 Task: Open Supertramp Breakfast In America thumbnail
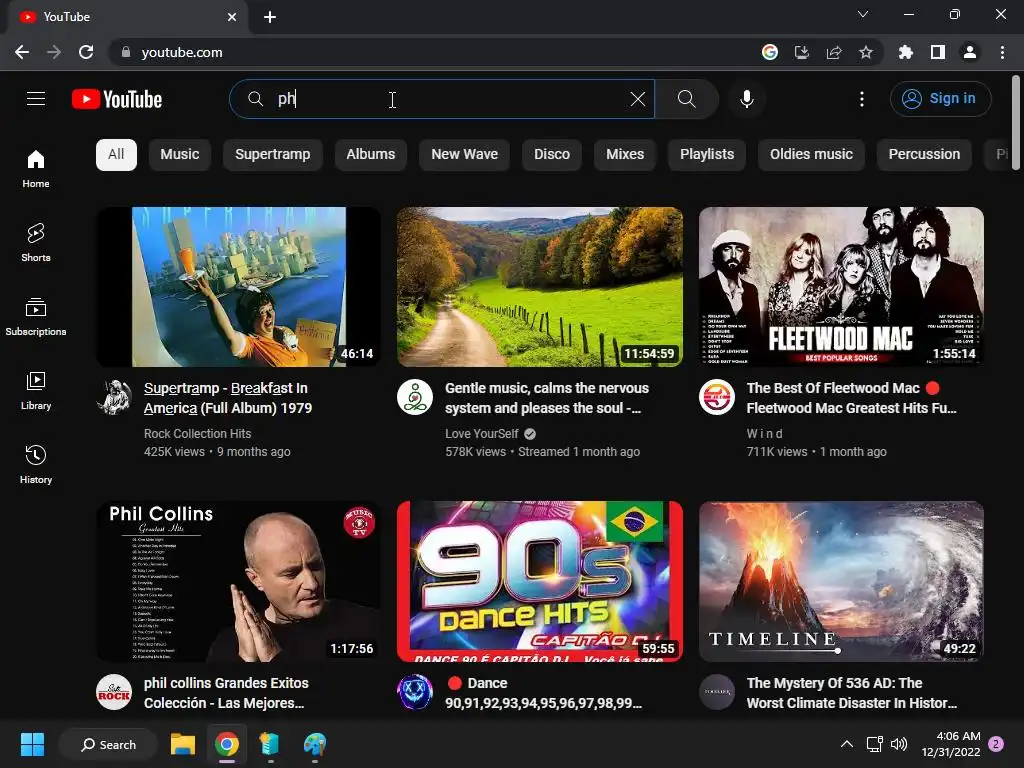238,287
